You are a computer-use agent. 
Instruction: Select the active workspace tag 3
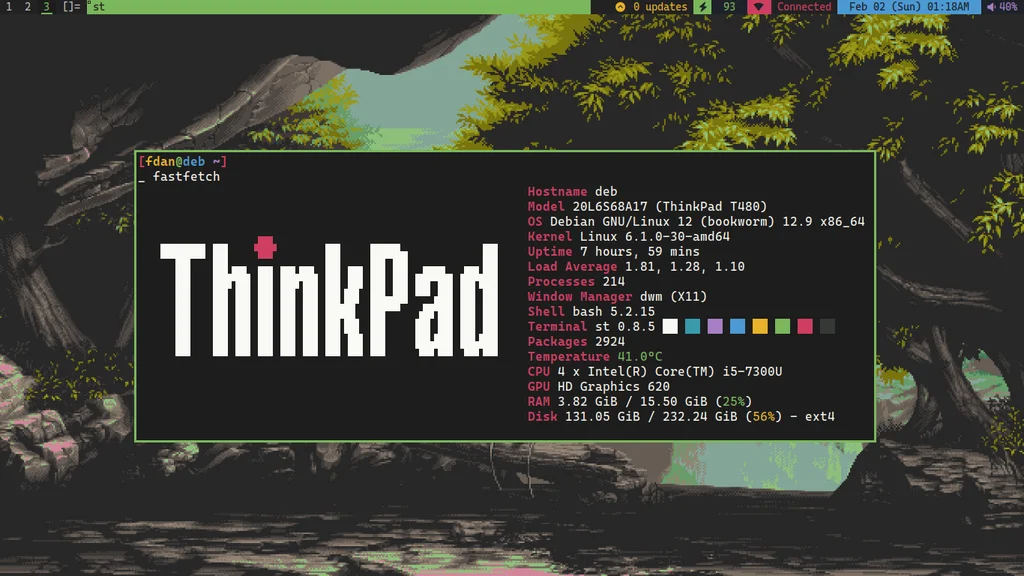46,7
